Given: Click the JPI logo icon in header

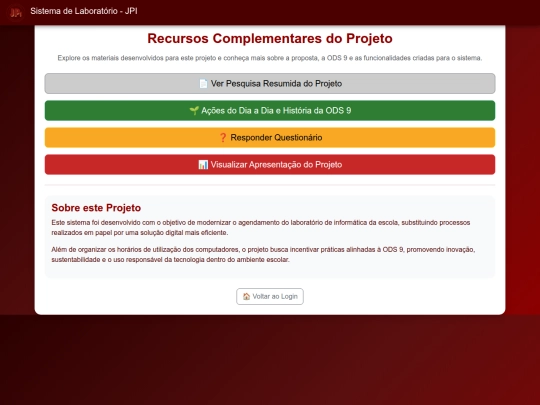Looking at the screenshot, I should click(15, 13).
